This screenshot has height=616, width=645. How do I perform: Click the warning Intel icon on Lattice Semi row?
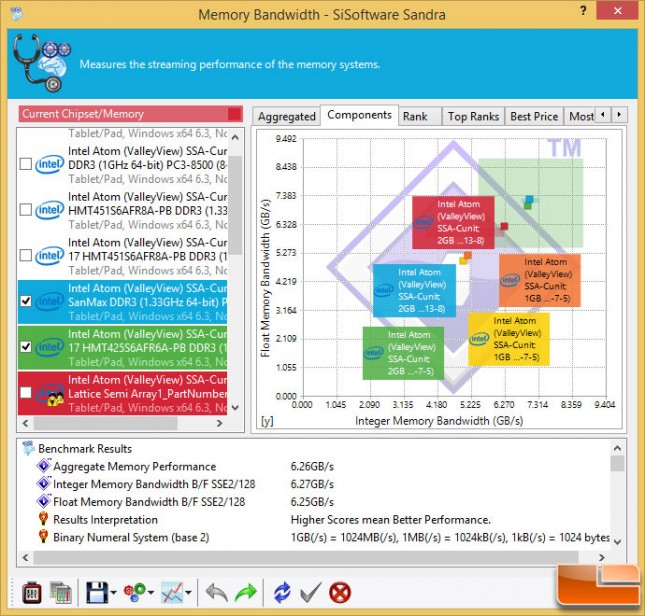point(50,394)
